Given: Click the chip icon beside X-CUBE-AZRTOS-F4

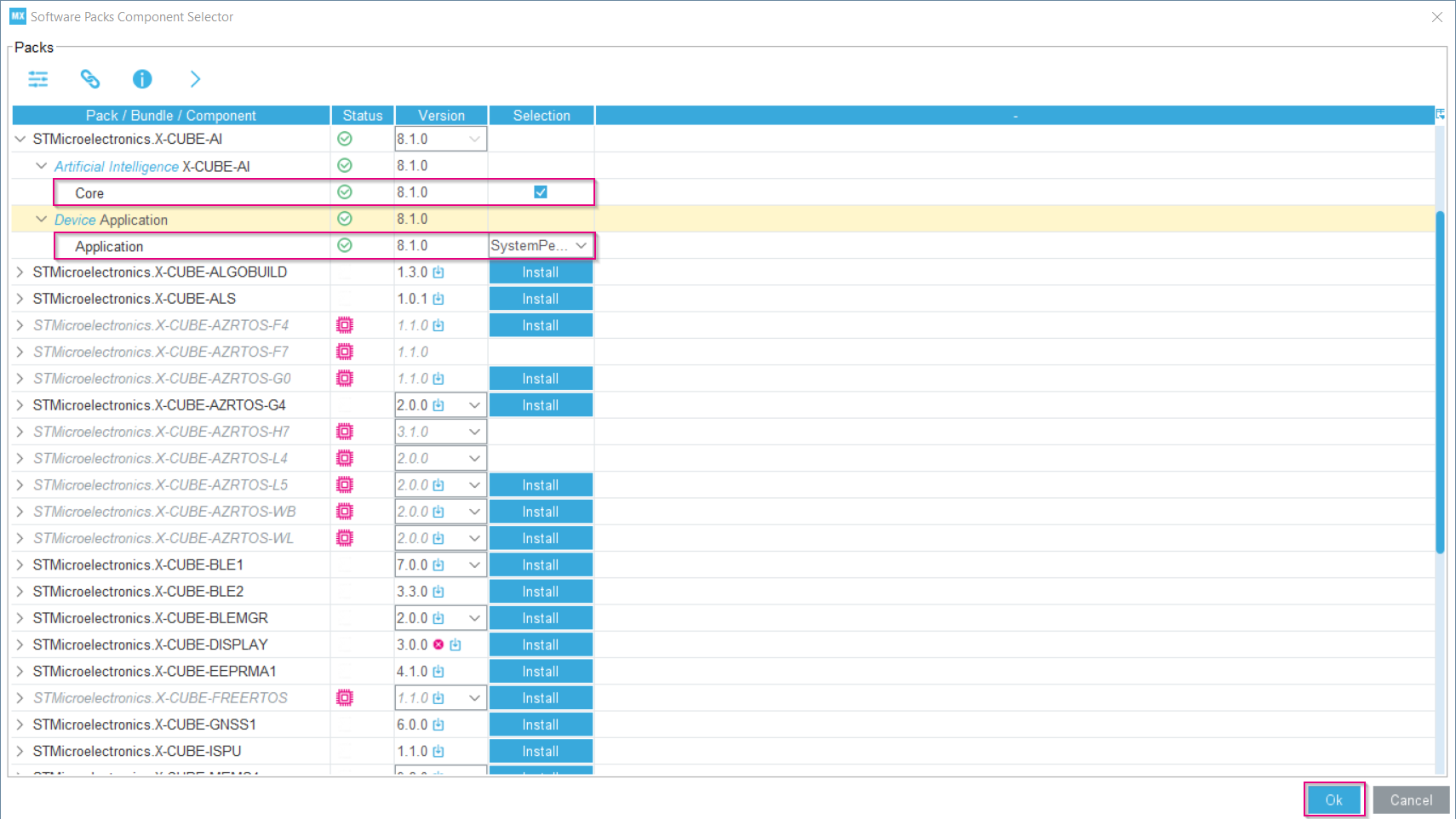Looking at the screenshot, I should [344, 324].
